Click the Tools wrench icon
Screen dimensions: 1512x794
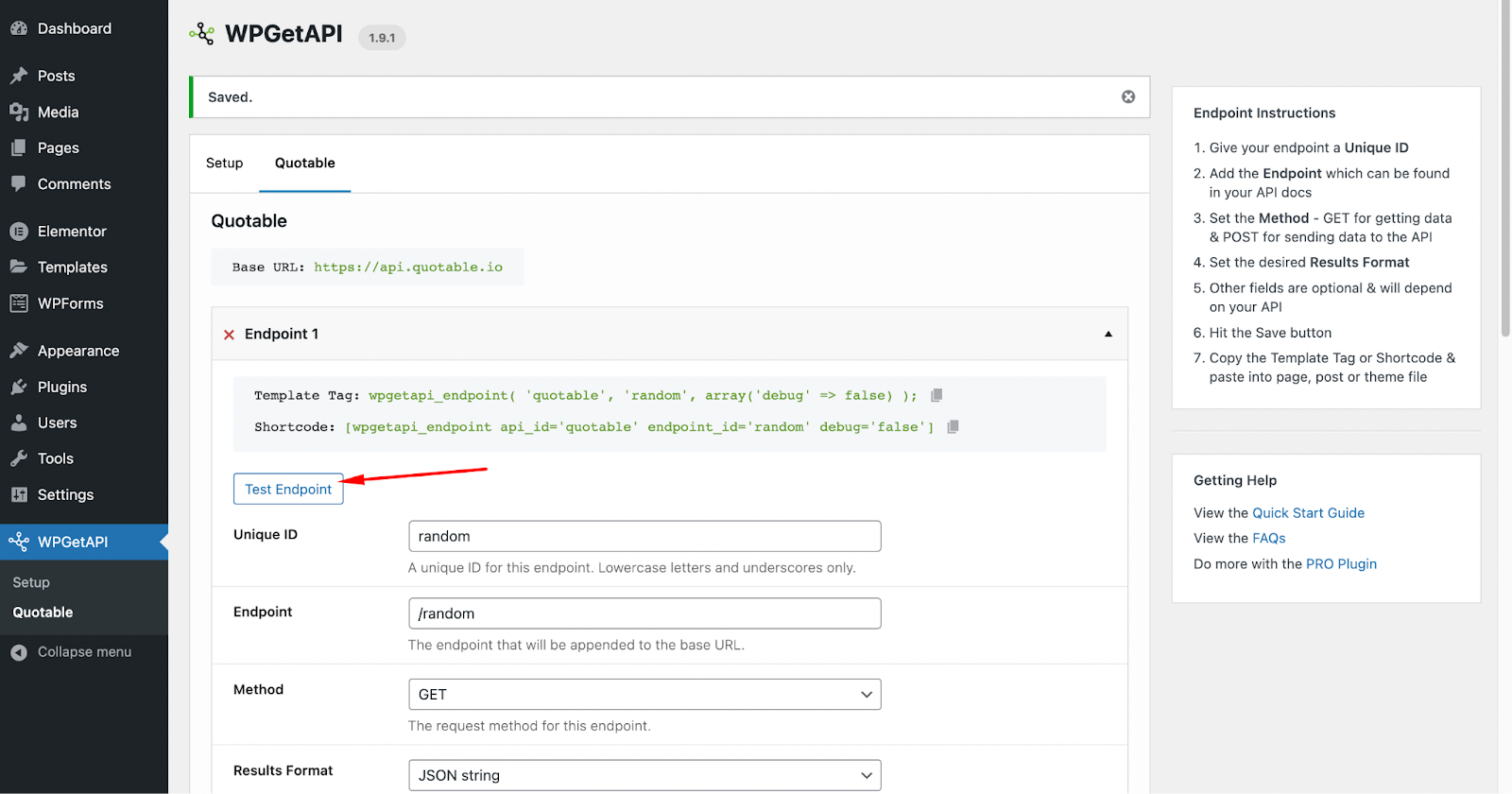[19, 458]
